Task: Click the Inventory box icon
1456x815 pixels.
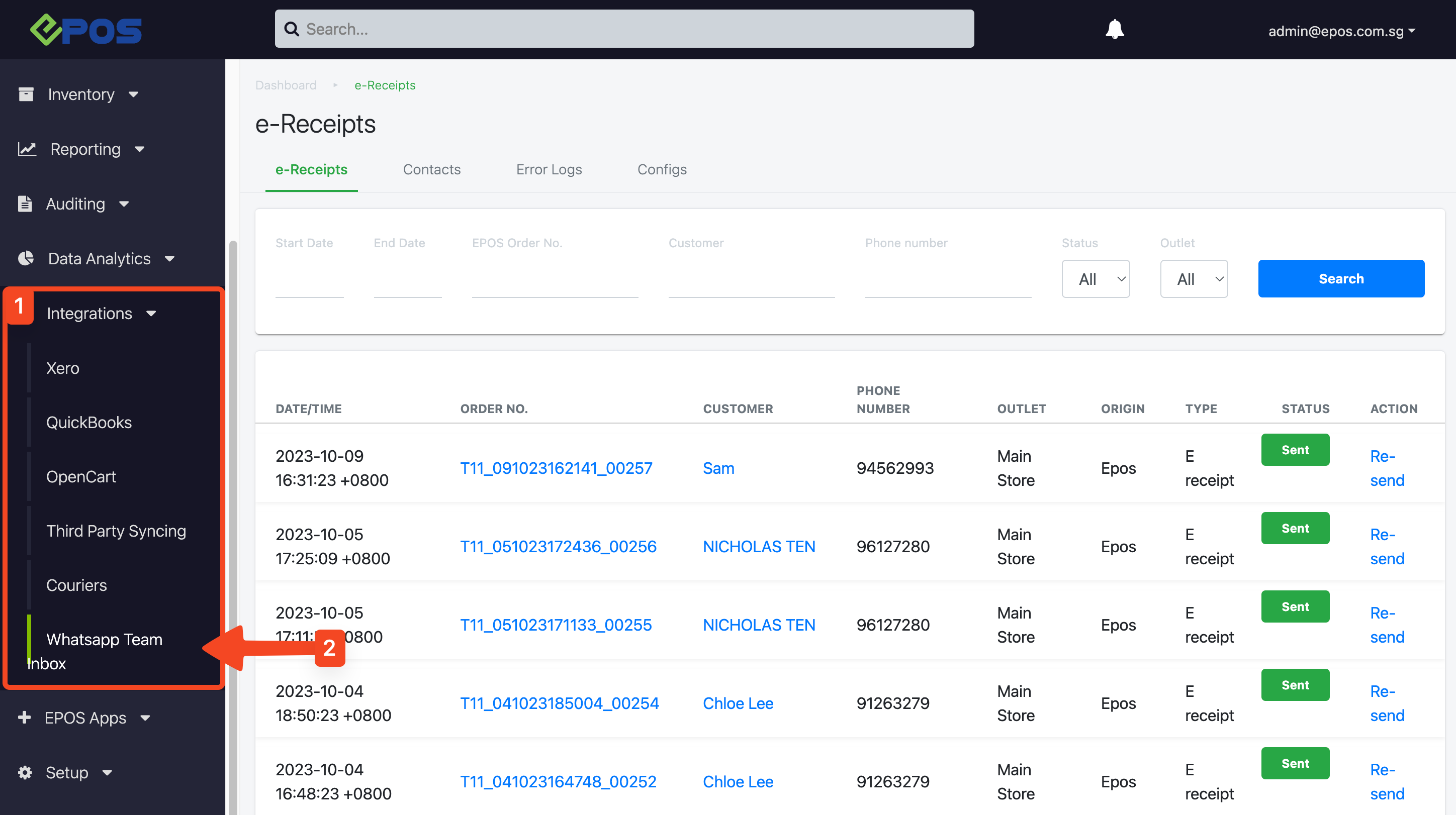Action: point(26,94)
